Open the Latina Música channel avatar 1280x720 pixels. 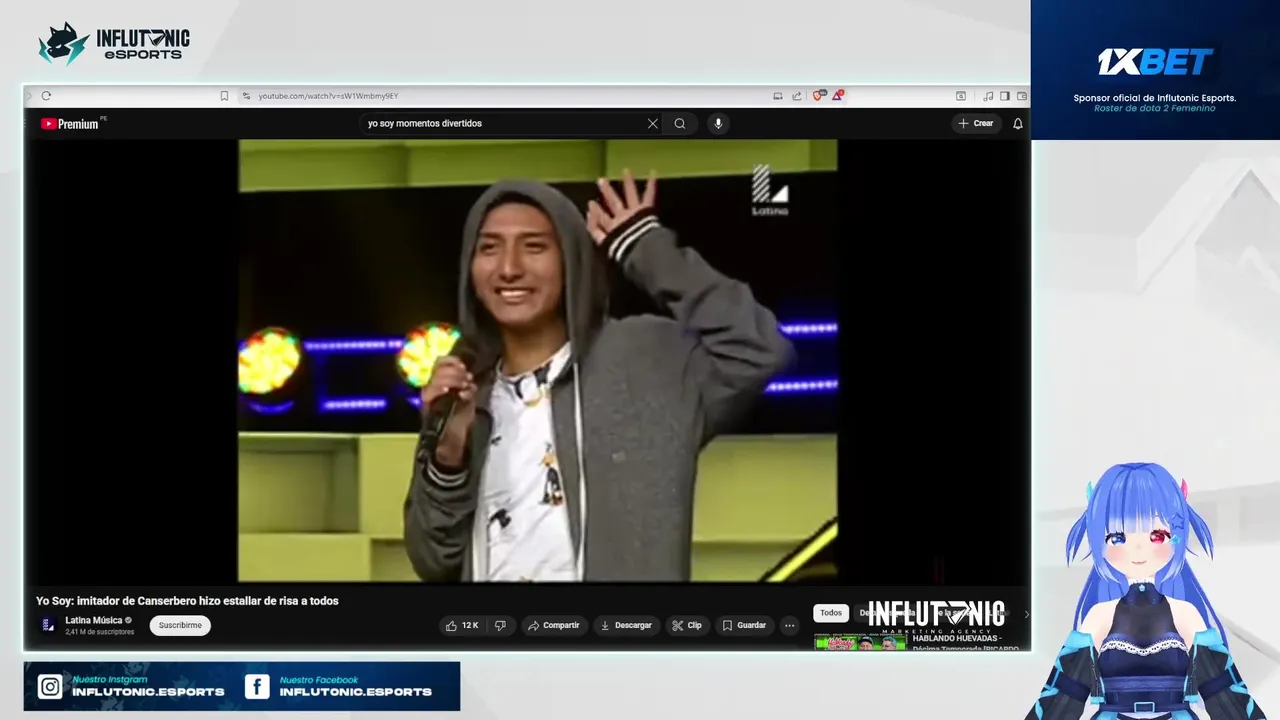[48, 625]
